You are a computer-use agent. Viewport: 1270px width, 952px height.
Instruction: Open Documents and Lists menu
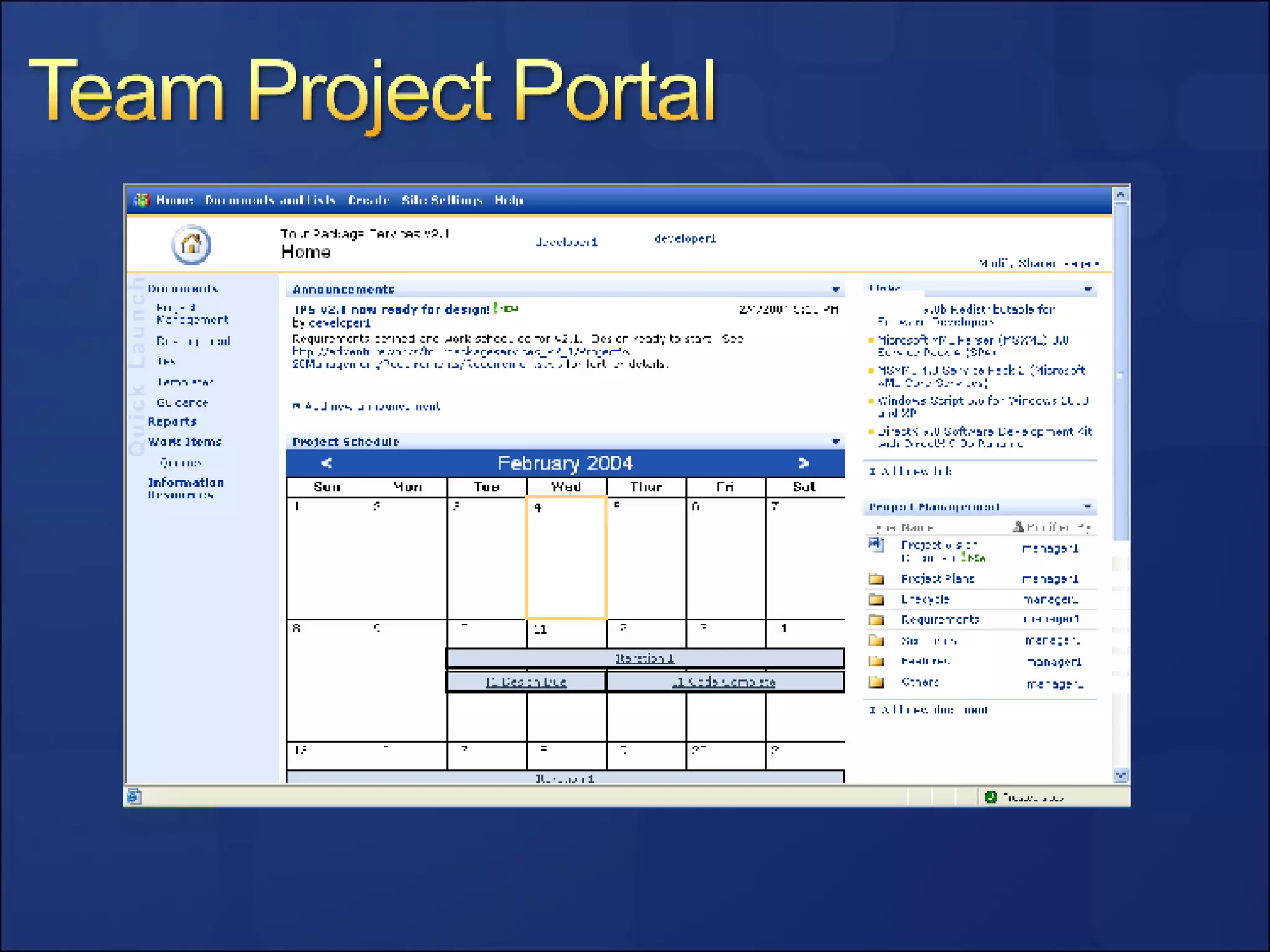point(270,200)
